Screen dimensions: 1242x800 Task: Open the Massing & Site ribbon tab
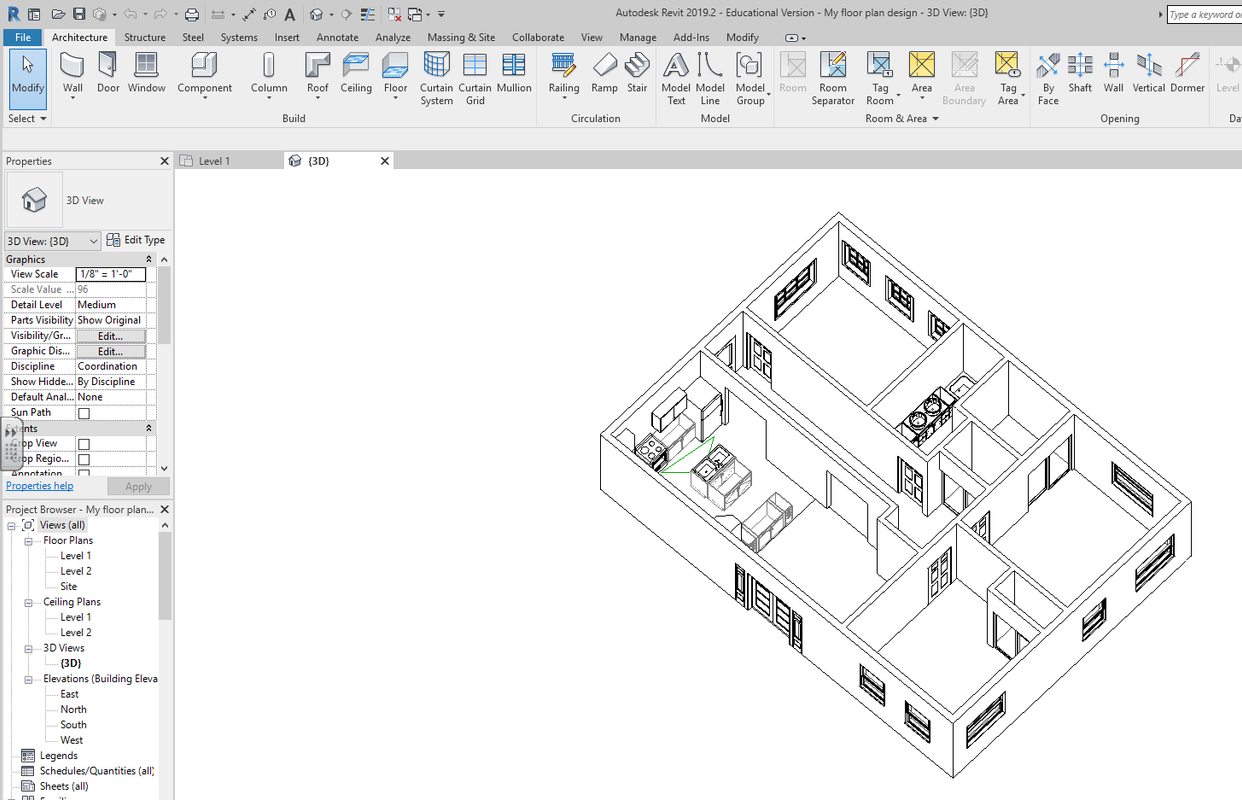(x=461, y=37)
